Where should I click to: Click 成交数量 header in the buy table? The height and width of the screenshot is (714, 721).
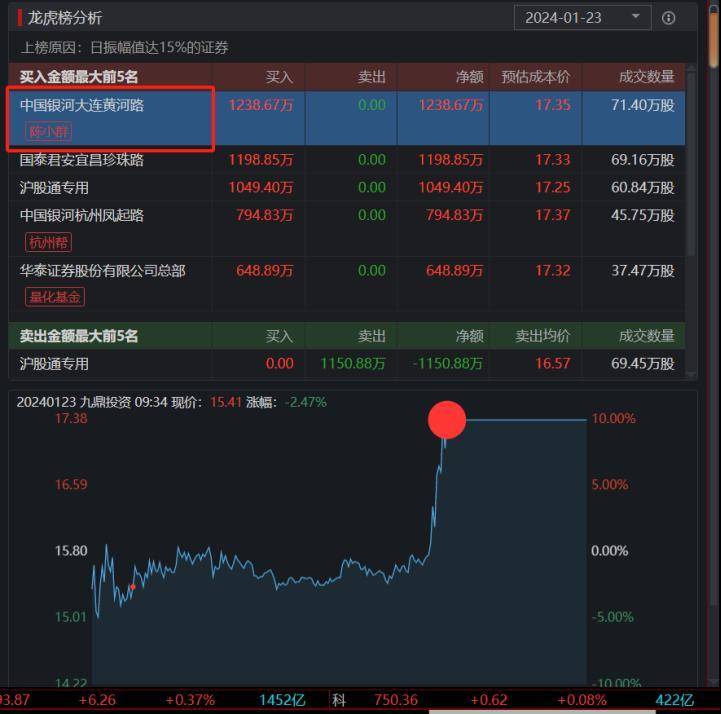point(647,77)
